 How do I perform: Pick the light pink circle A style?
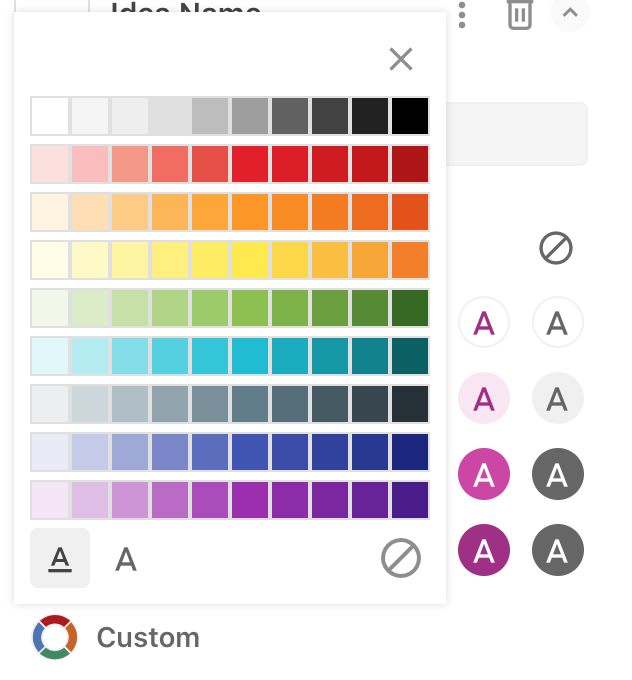point(484,399)
